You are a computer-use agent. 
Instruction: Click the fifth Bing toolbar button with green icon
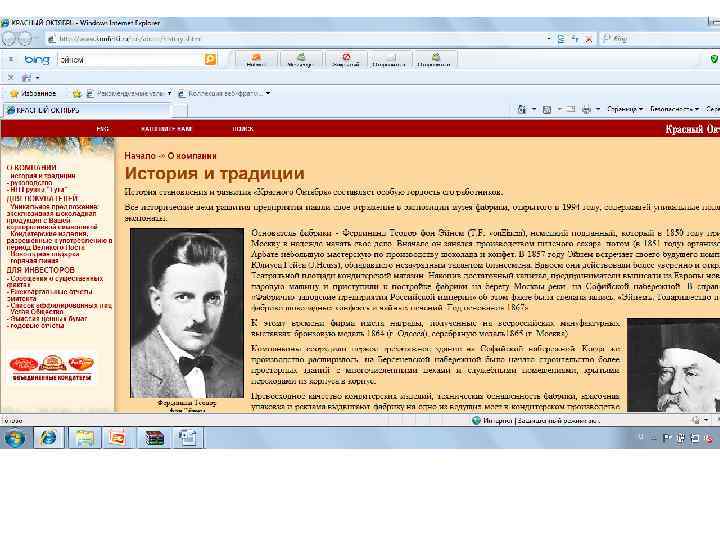pos(434,60)
